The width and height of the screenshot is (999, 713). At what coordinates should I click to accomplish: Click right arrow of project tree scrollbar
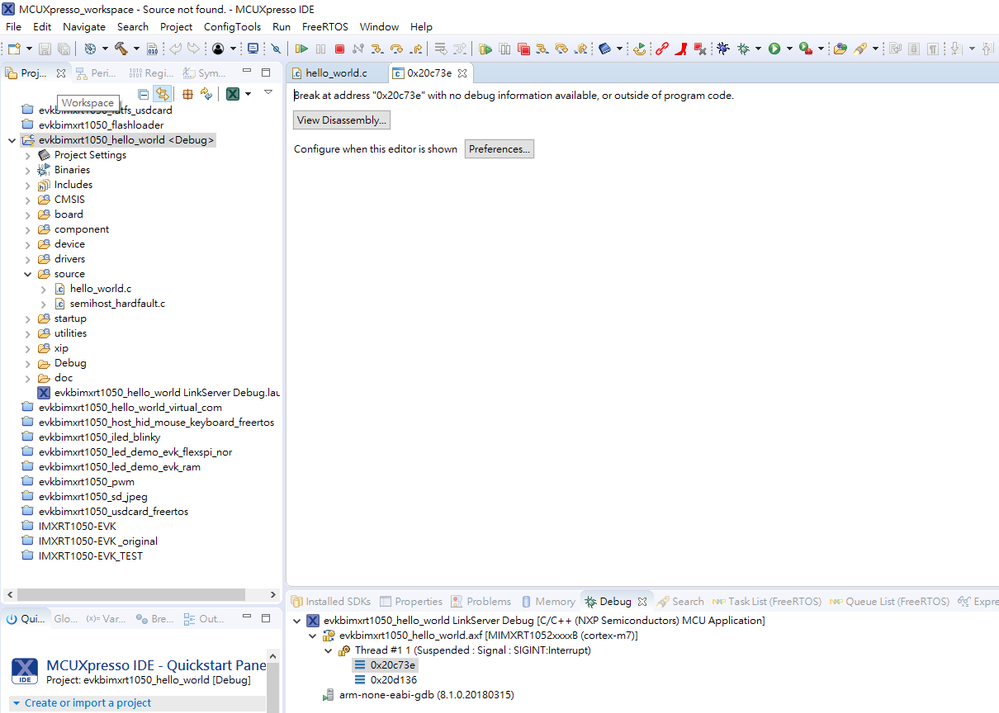pos(273,594)
